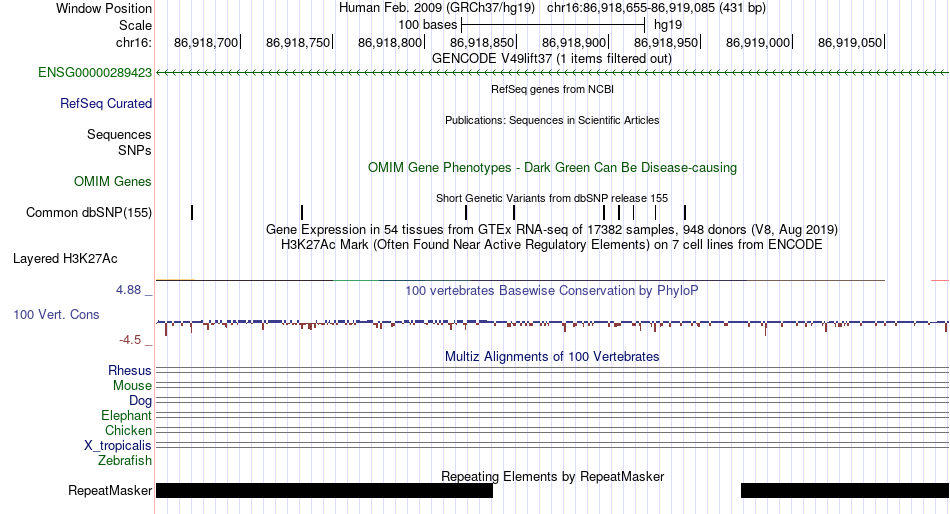Viewport: 950px width, 514px height.
Task: Click the OMIM Genes track label
Action: [x=113, y=181]
